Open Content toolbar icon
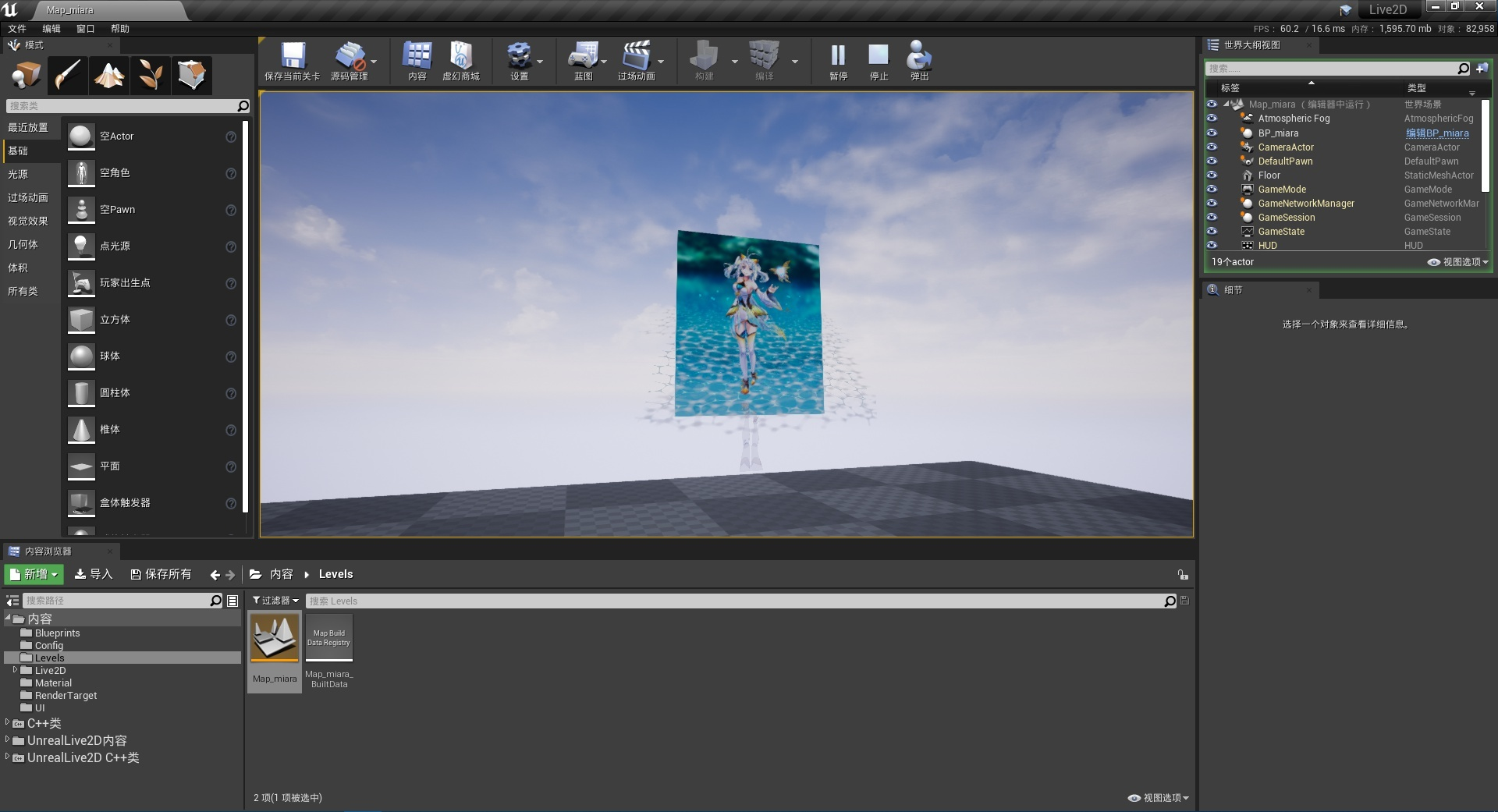This screenshot has height=812, width=1498. point(417,56)
